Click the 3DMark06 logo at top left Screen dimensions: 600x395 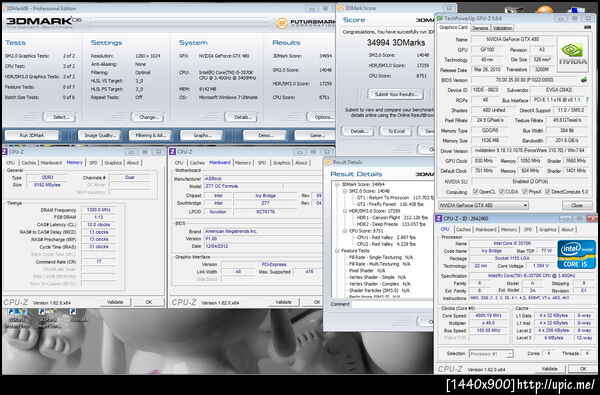43,22
